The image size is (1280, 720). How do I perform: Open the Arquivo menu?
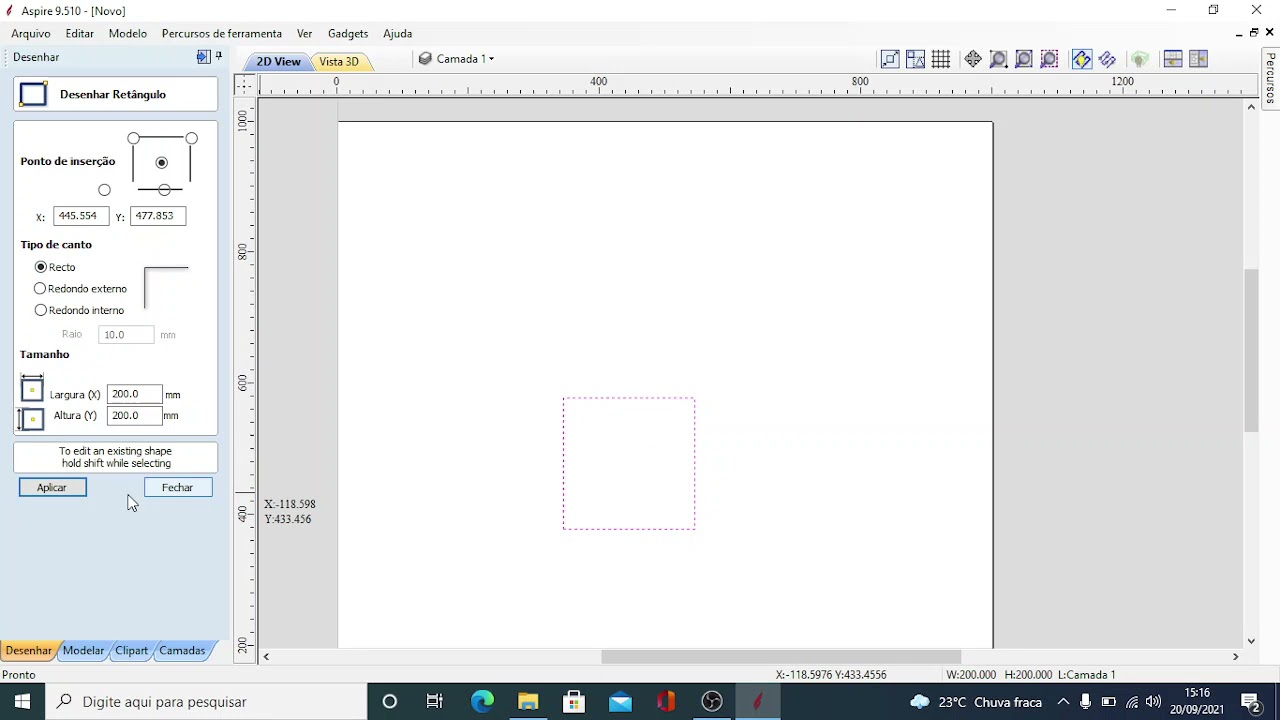coord(31,33)
